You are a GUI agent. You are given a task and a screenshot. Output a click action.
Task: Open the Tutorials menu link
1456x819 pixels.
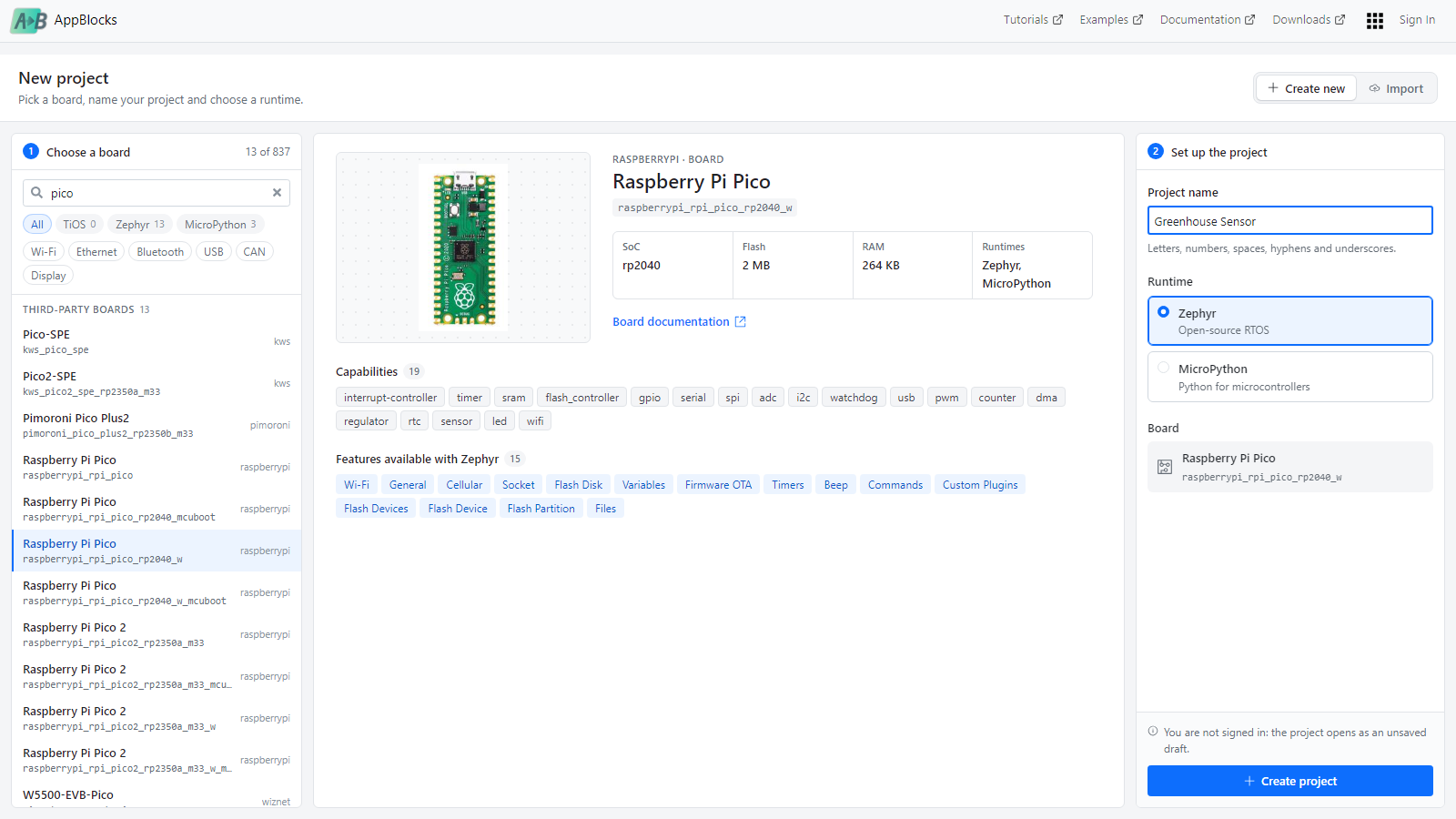pyautogui.click(x=1033, y=20)
